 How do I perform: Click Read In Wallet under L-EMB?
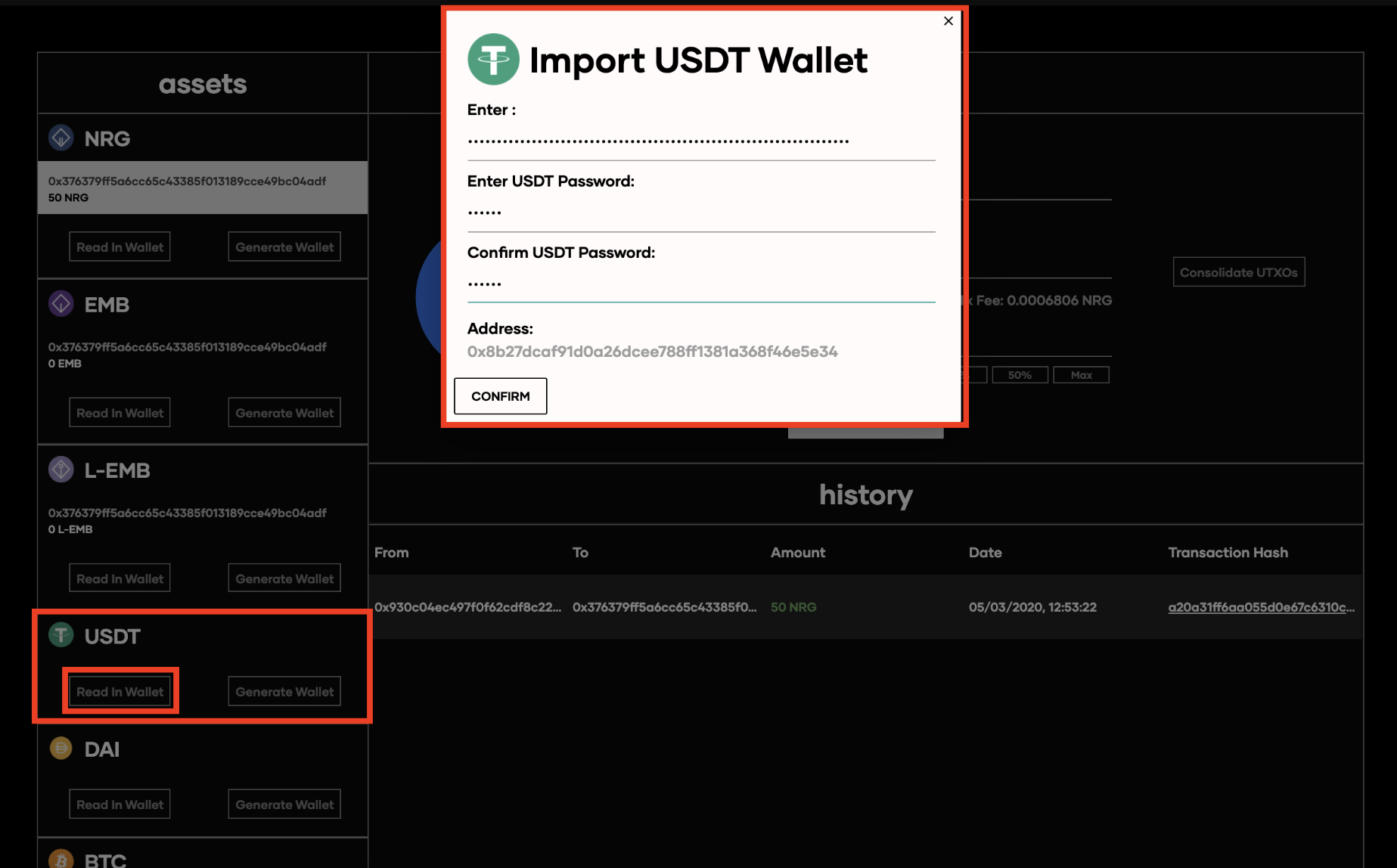point(120,578)
